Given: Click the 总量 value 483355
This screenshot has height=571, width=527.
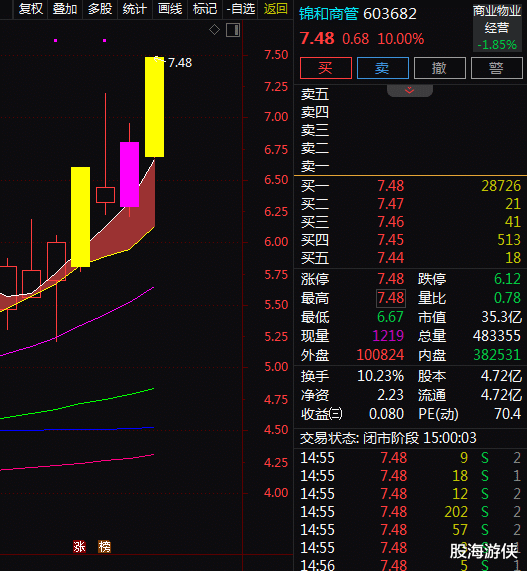Looking at the screenshot, I should click(497, 336).
